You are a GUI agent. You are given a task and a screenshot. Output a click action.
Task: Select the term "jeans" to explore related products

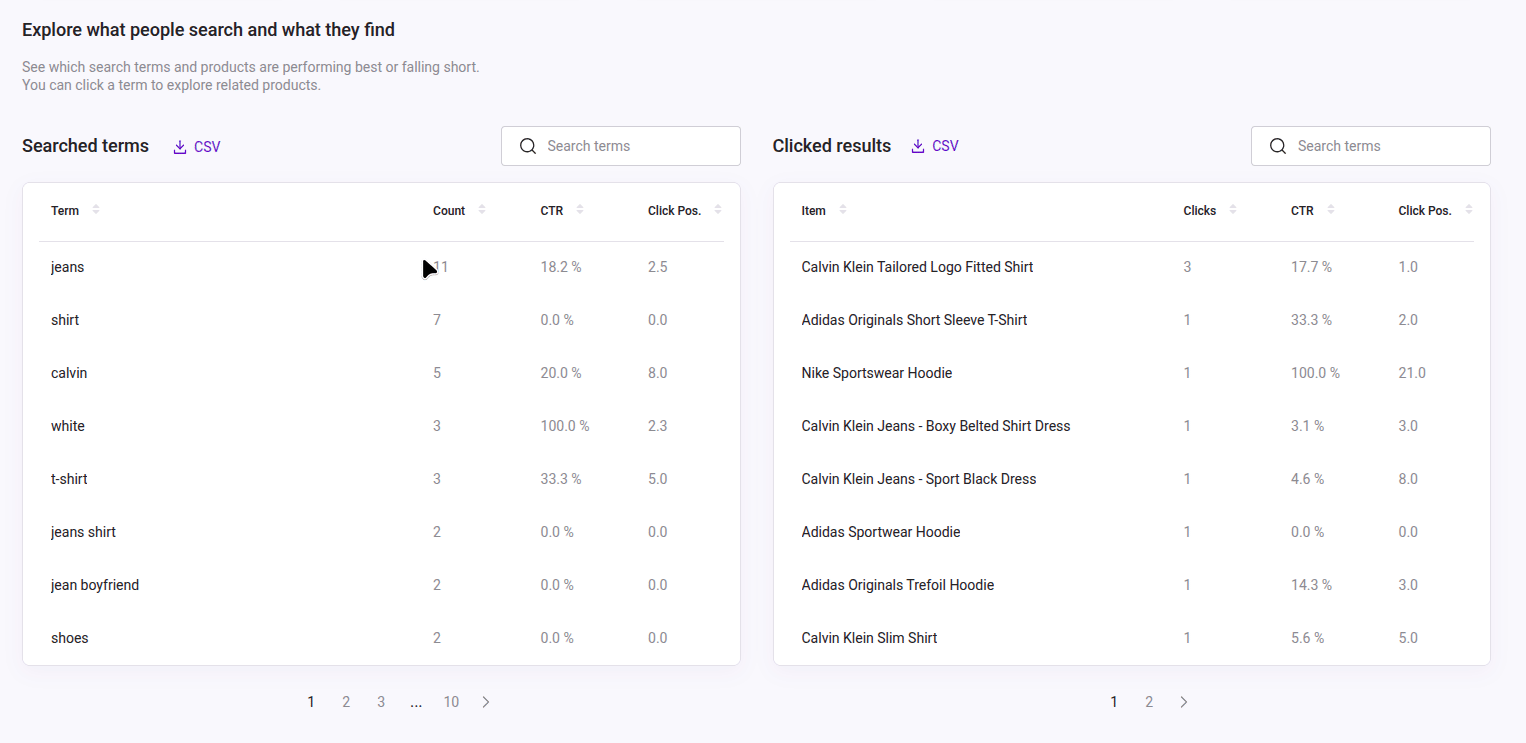pos(67,267)
